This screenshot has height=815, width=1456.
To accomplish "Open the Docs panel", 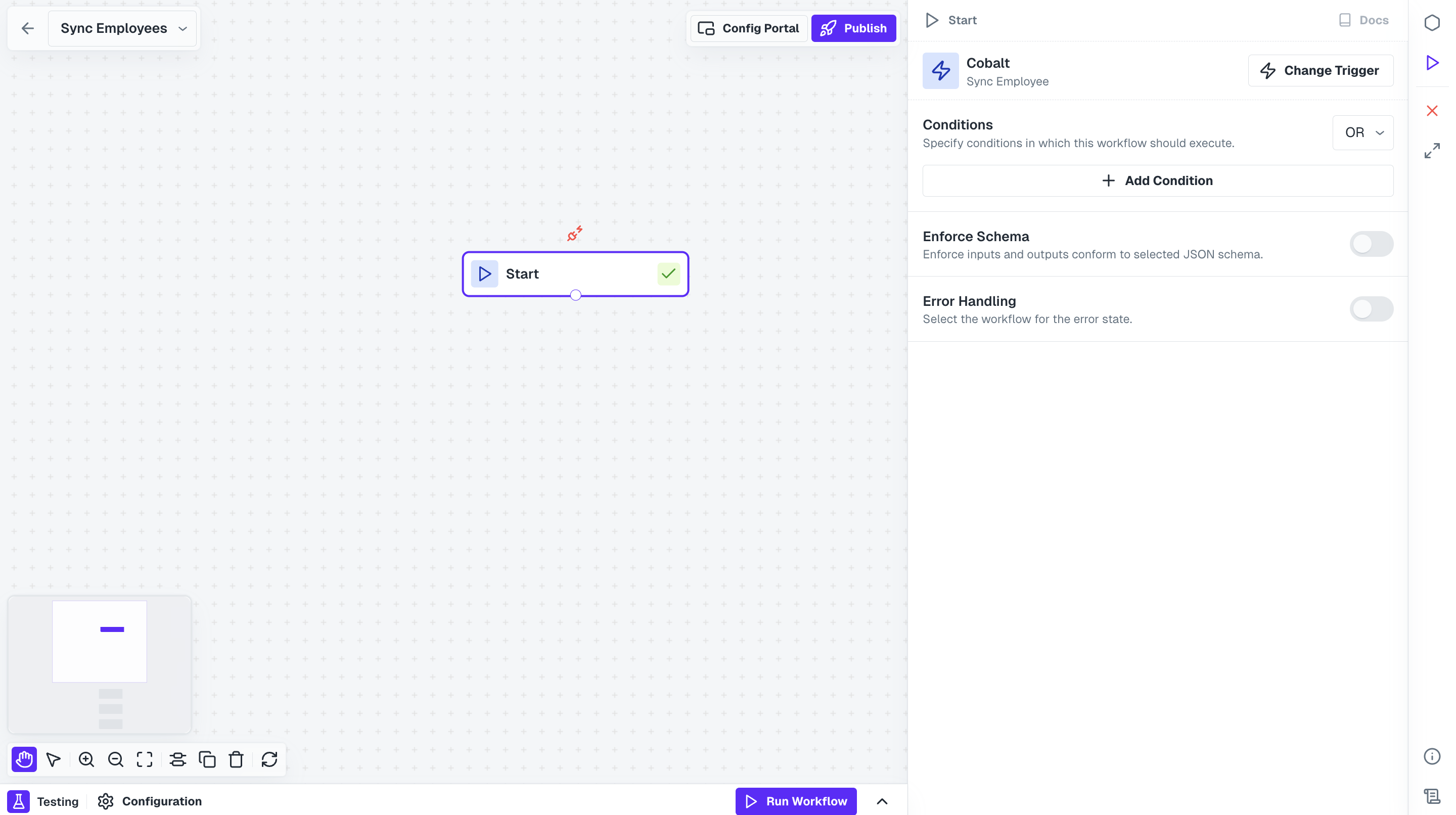I will pos(1364,20).
